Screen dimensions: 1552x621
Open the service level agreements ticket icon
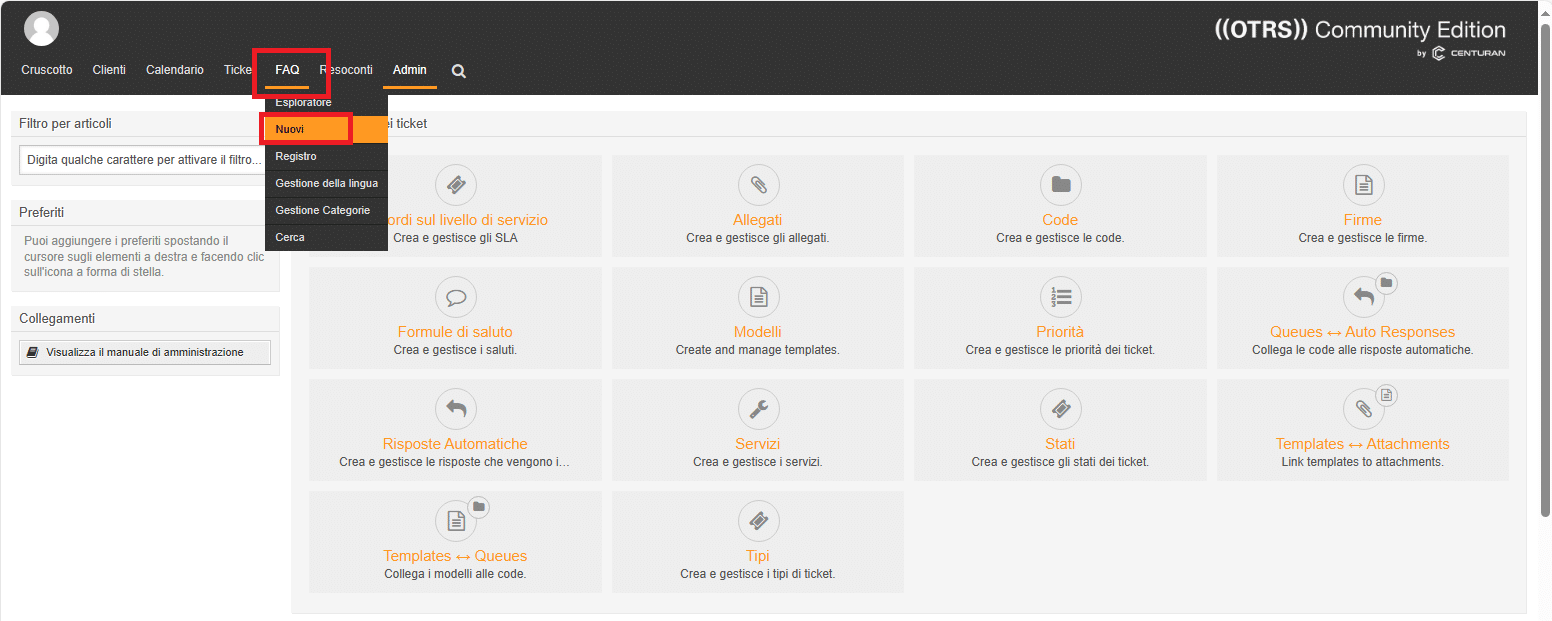[x=456, y=185]
